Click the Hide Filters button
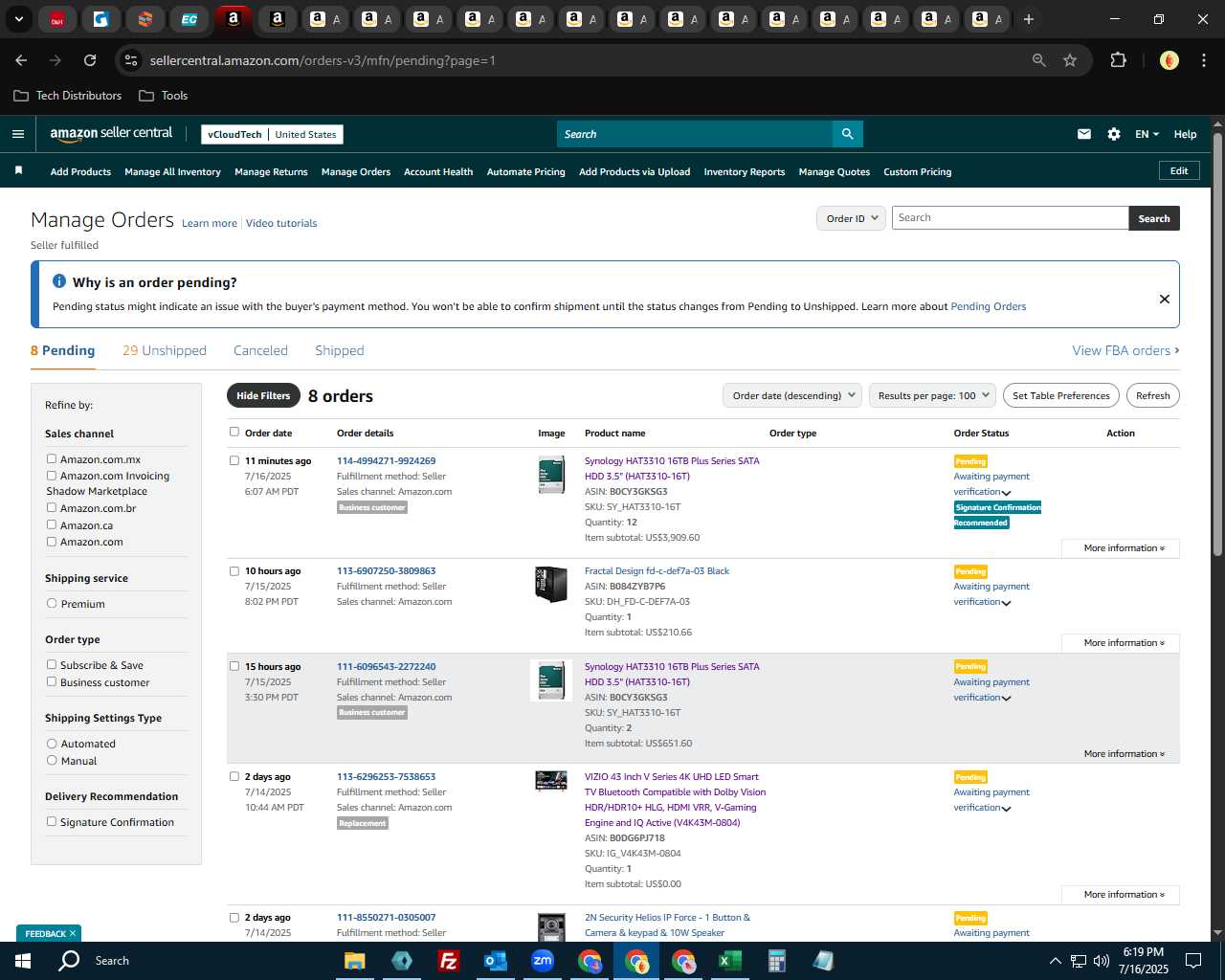The width and height of the screenshot is (1225, 980). [x=263, y=395]
